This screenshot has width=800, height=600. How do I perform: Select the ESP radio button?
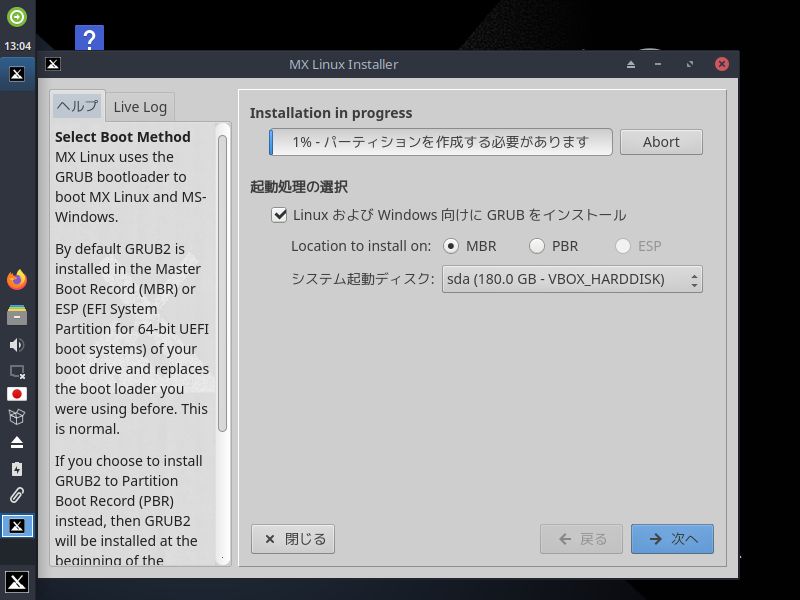click(622, 246)
